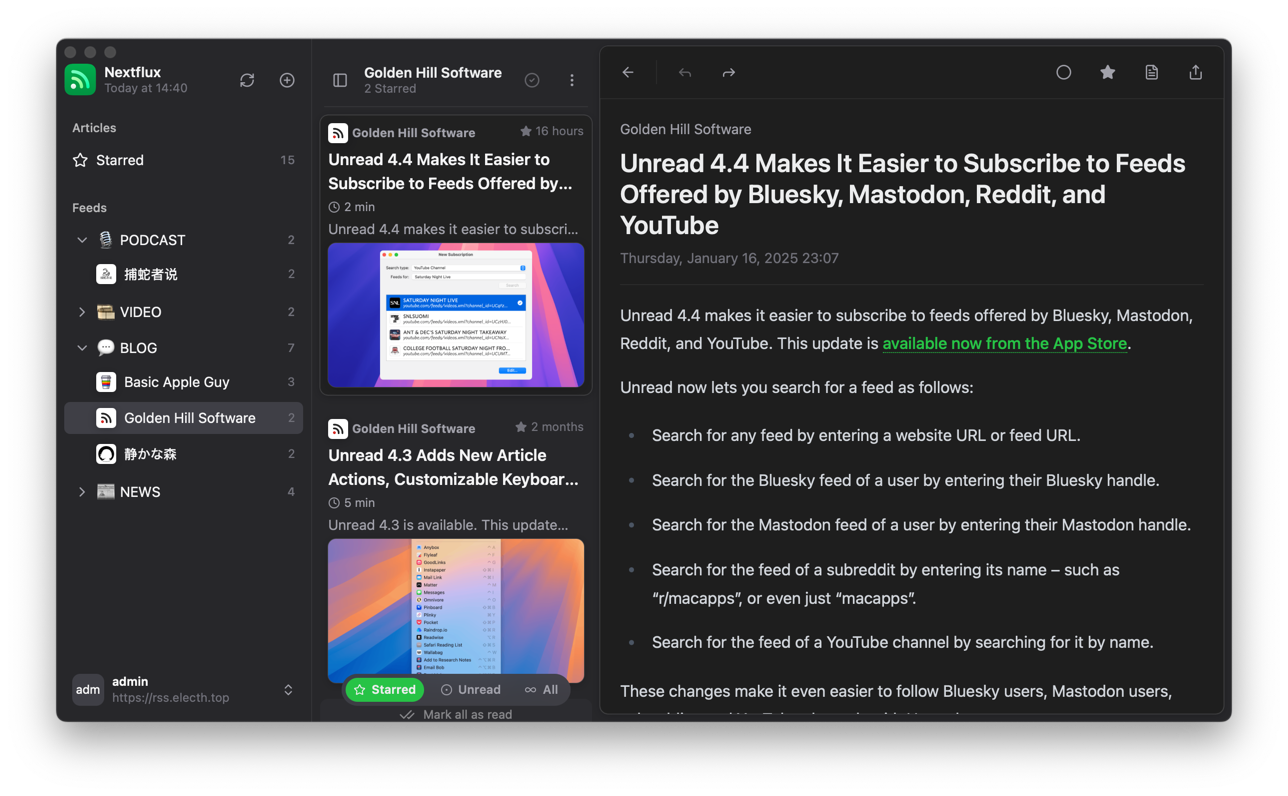
Task: Collapse the BLOG folder chevron
Action: (x=82, y=348)
